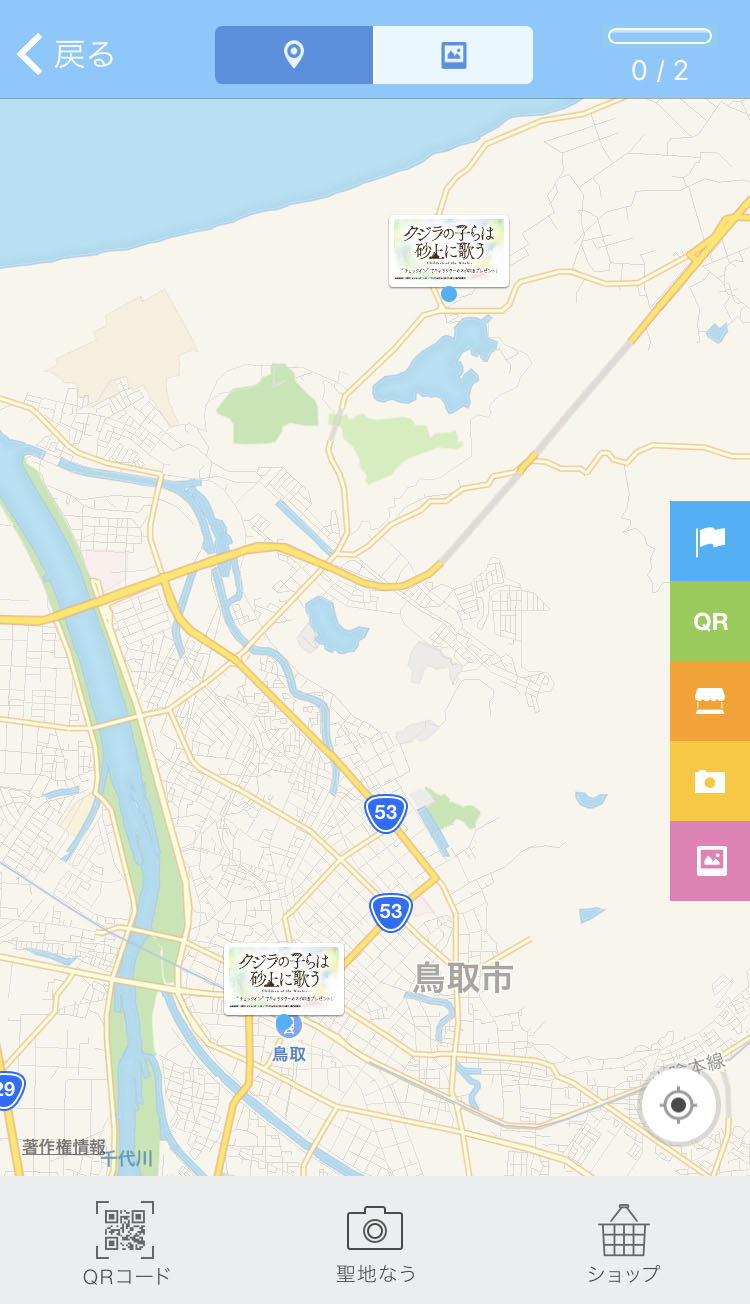Open the 著作権情報 copyright link
This screenshot has width=750, height=1304.
tap(64, 1147)
